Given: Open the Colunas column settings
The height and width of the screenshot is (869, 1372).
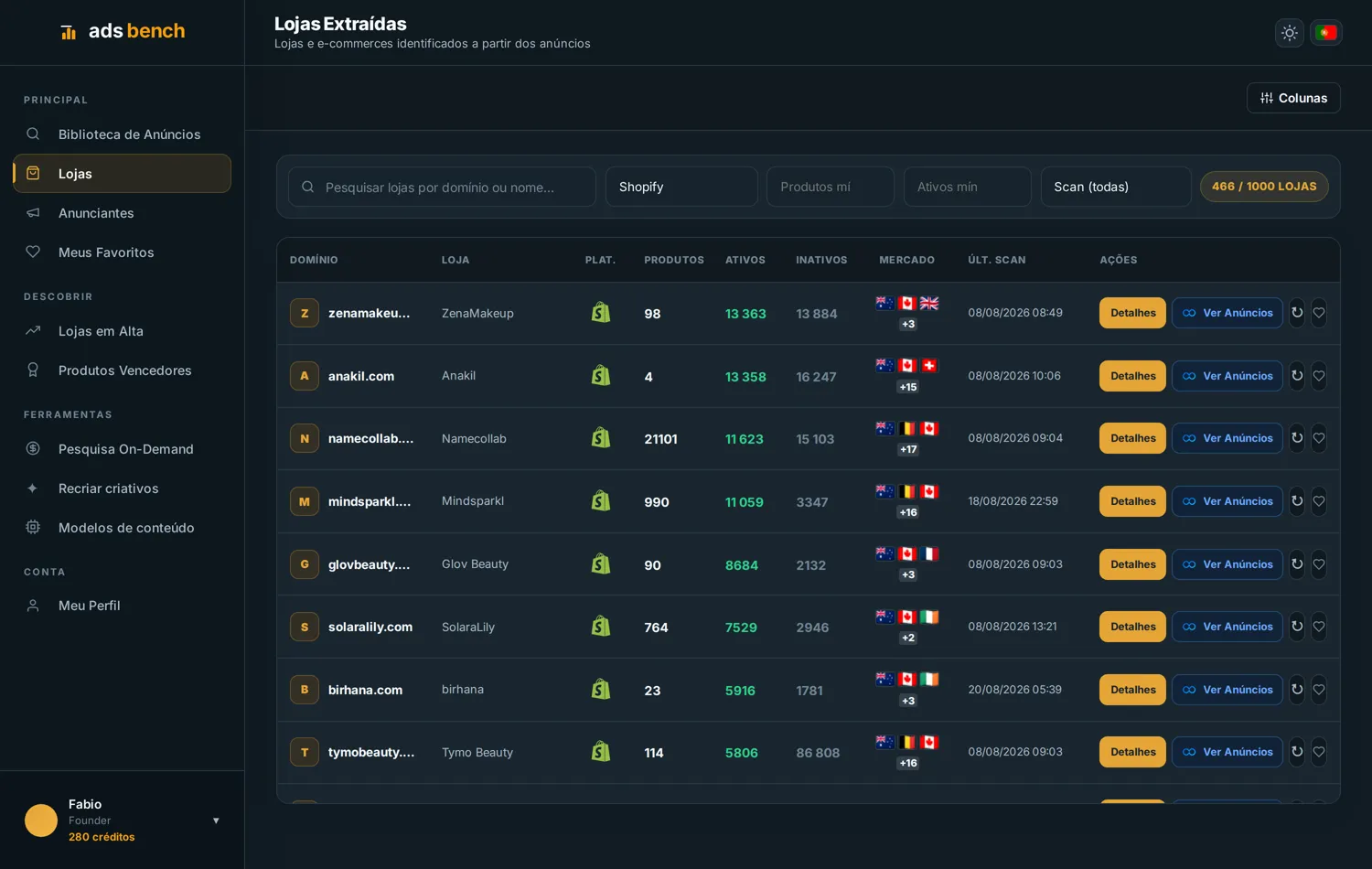Looking at the screenshot, I should pos(1293,98).
